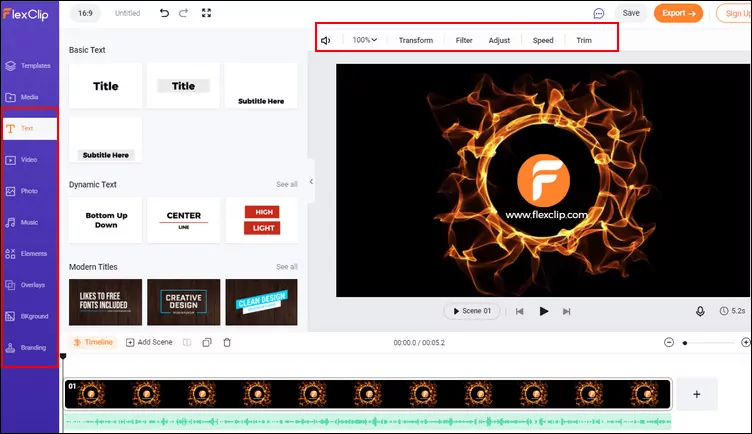Open the Speed option
Image resolution: width=752 pixels, height=434 pixels.
tap(543, 40)
